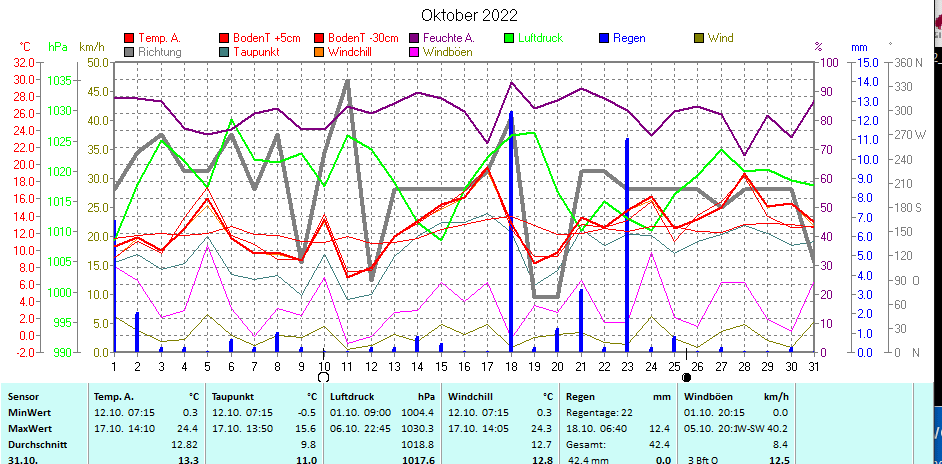Click the Richtung legend label

(160, 52)
